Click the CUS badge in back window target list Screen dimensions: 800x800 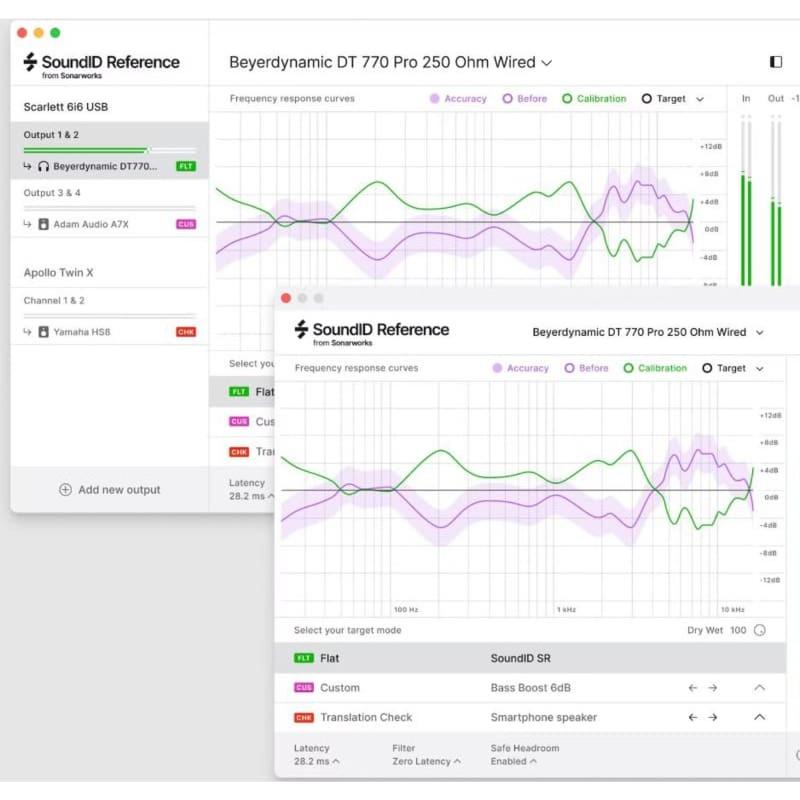click(x=239, y=421)
